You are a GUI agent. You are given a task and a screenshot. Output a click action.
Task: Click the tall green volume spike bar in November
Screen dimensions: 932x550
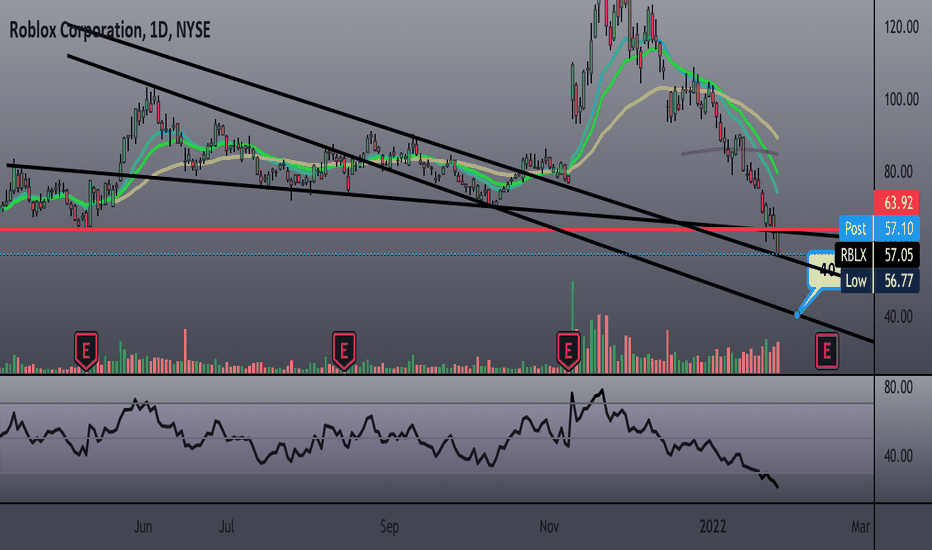572,305
